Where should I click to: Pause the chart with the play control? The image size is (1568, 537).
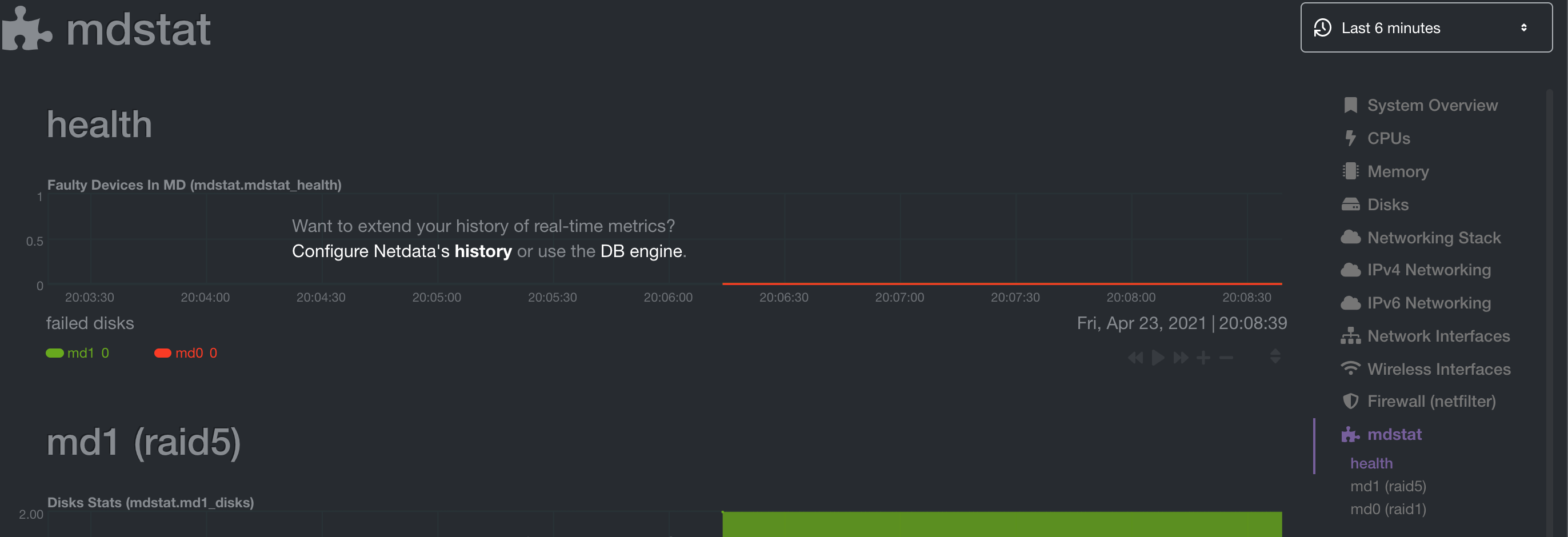1158,358
